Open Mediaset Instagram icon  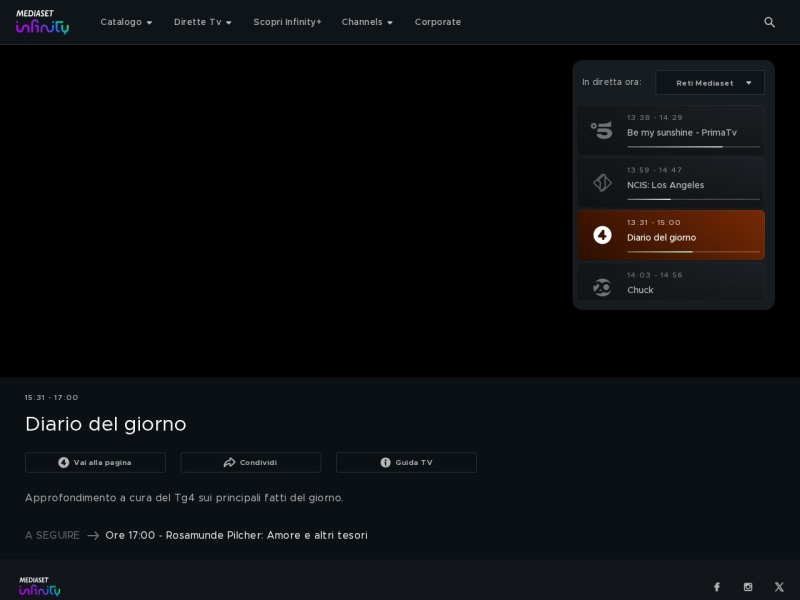coord(748,587)
